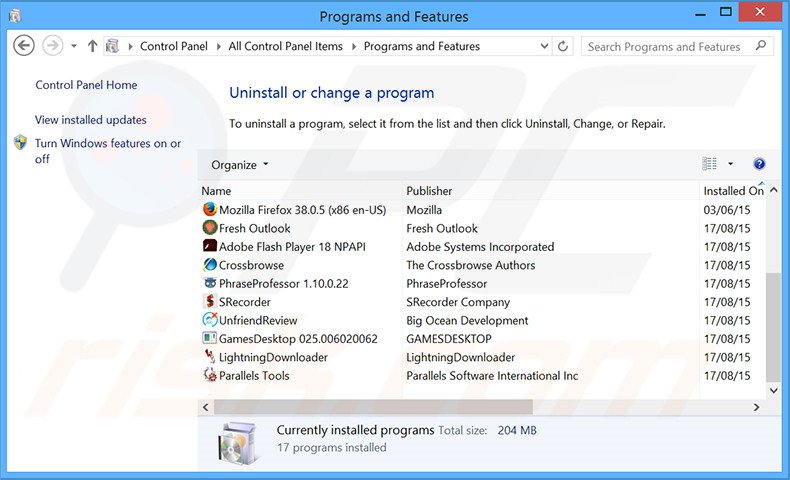Open the Organize menu
790x480 pixels.
tap(239, 165)
